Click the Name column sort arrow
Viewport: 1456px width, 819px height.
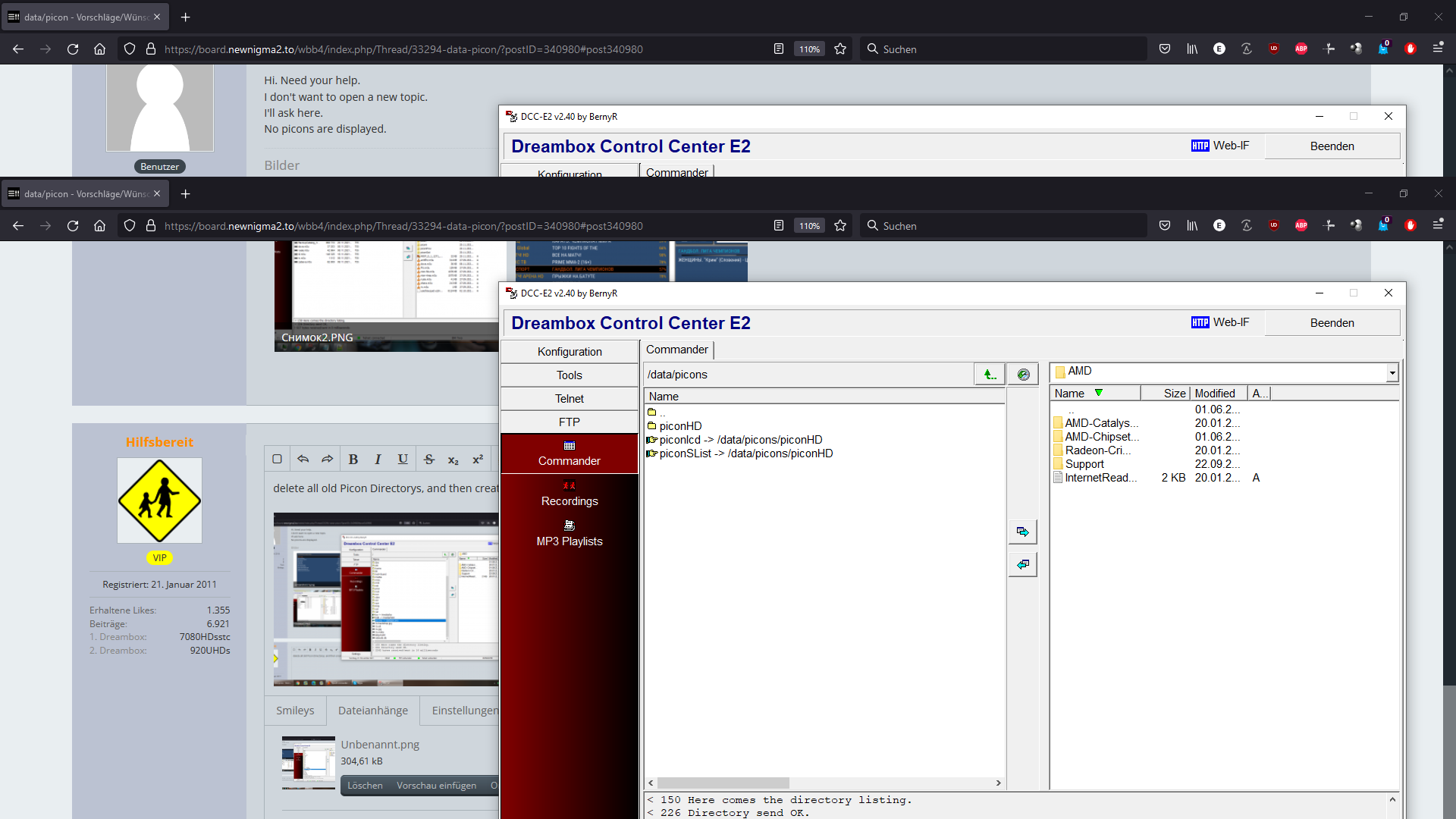pos(1098,393)
